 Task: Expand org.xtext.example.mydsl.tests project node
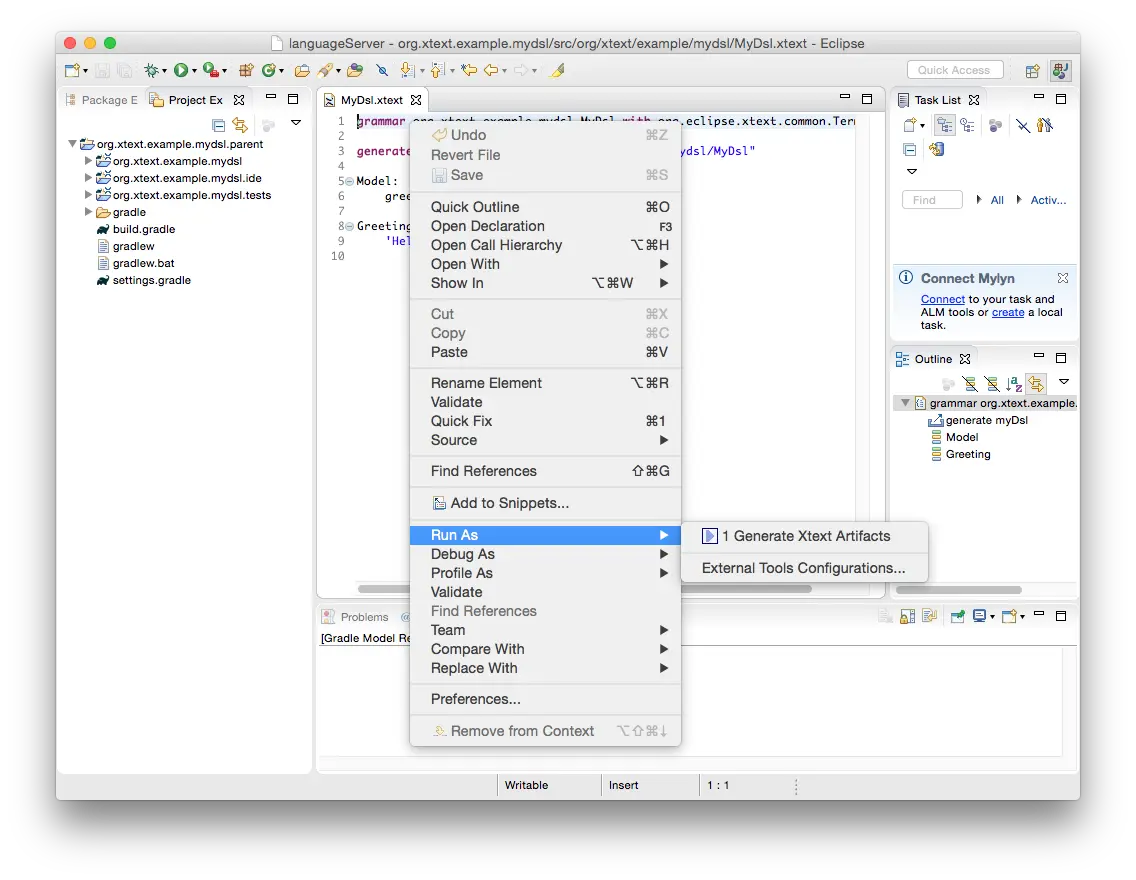pyautogui.click(x=88, y=195)
